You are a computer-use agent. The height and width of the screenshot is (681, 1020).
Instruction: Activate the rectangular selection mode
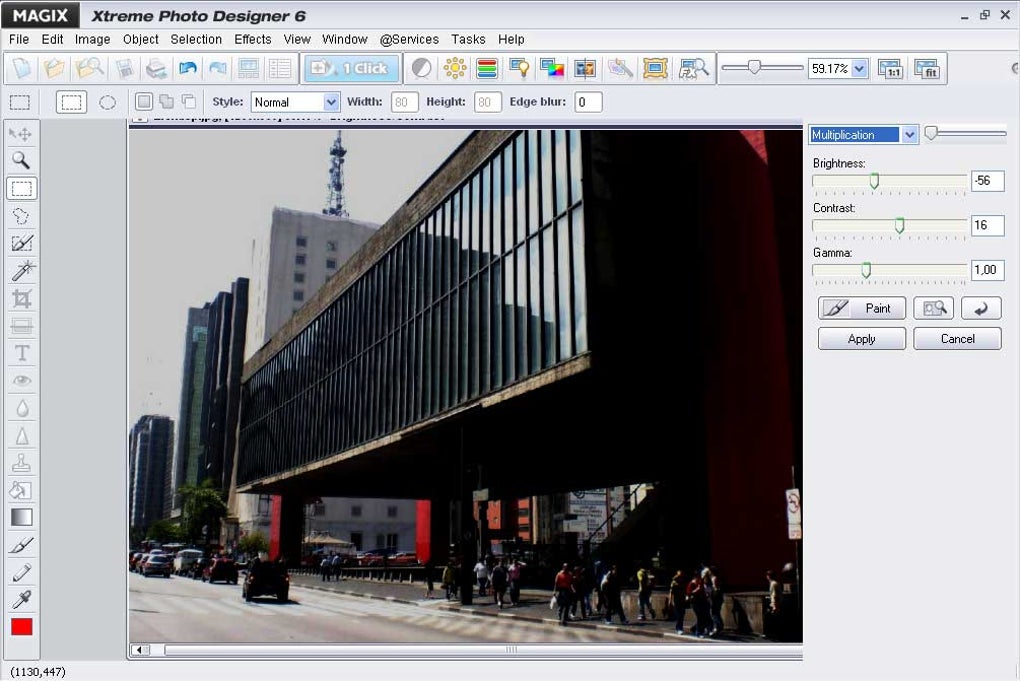(70, 101)
